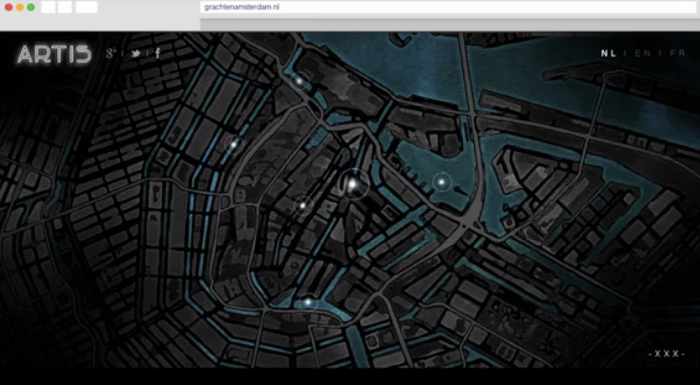Click the -XXX- link at bottom right
The height and width of the screenshot is (385, 700).
click(x=667, y=354)
